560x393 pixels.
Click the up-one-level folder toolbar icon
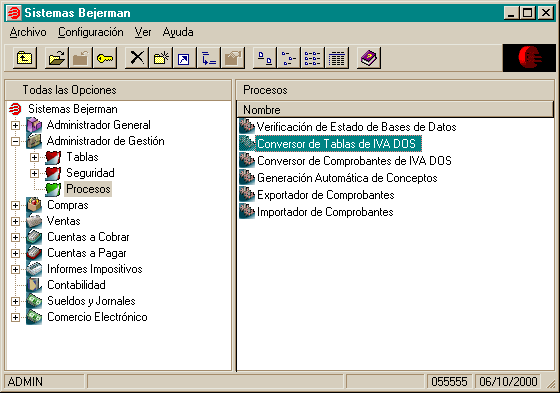tap(25, 58)
